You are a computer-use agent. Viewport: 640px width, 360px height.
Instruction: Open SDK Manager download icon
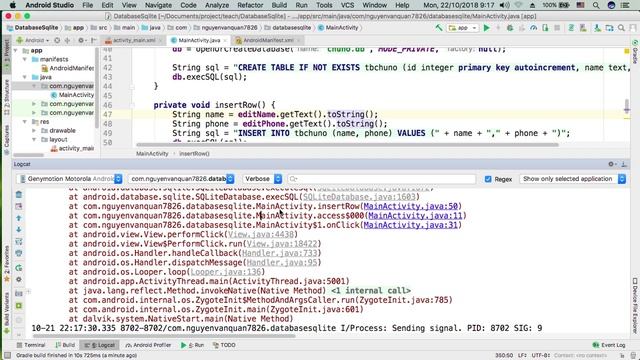coord(597,28)
